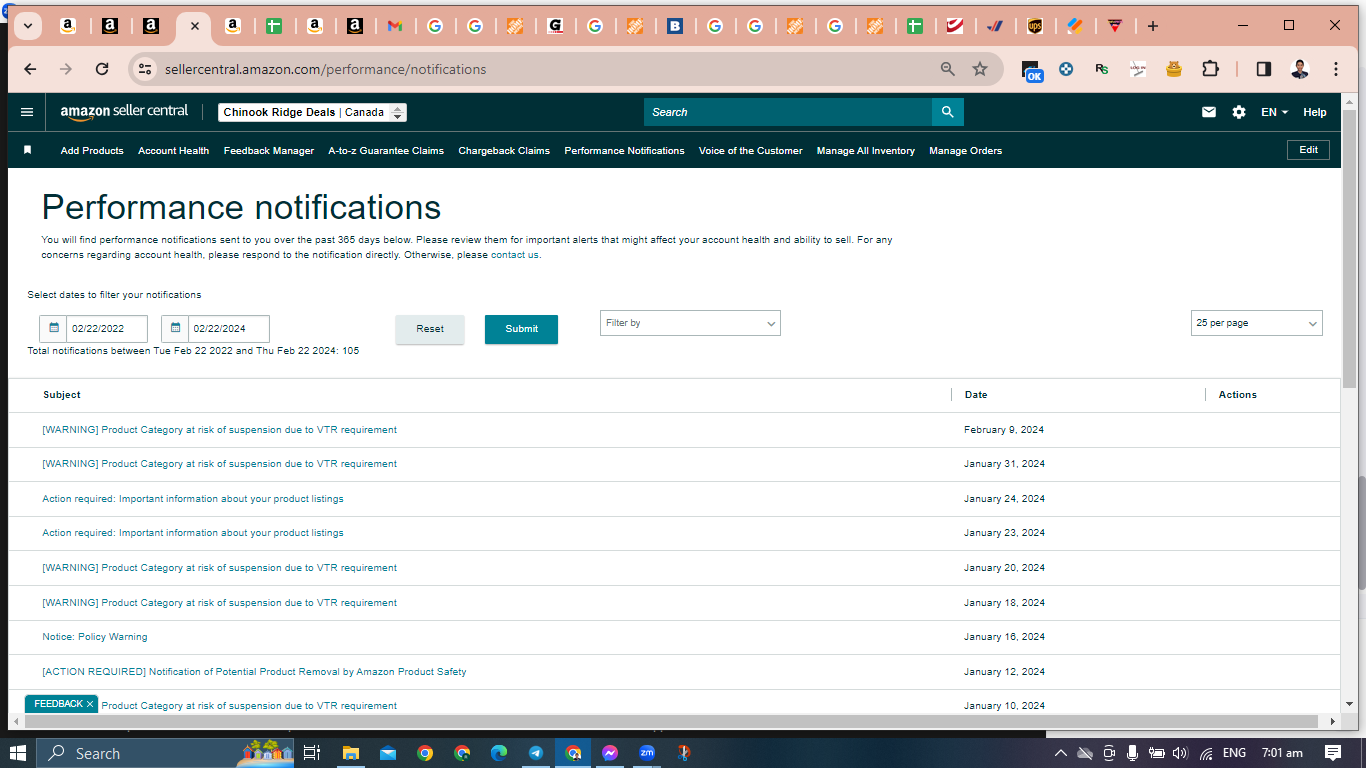This screenshot has width=1366, height=768.
Task: Click the Seller Central search field
Action: coord(788,112)
